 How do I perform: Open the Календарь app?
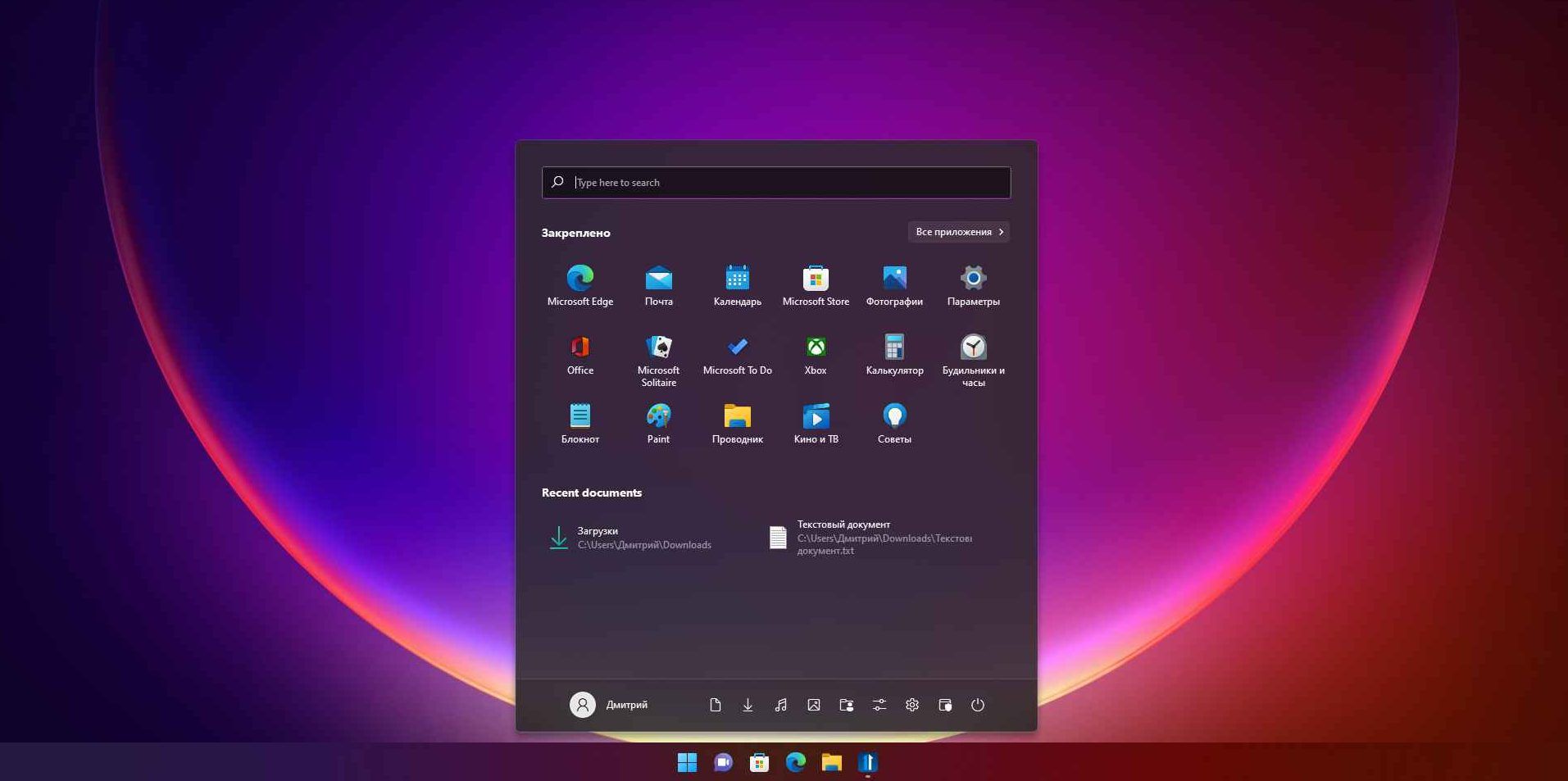click(x=737, y=284)
